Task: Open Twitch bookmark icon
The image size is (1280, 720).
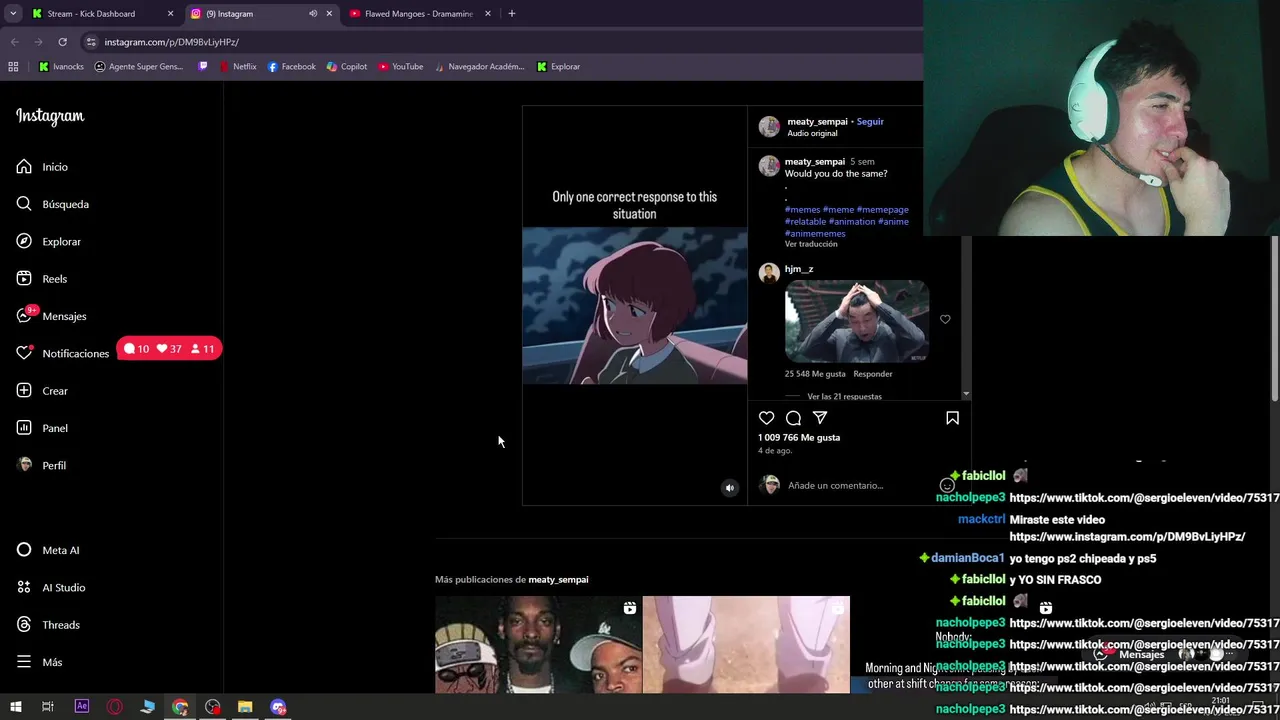Action: pos(203,67)
